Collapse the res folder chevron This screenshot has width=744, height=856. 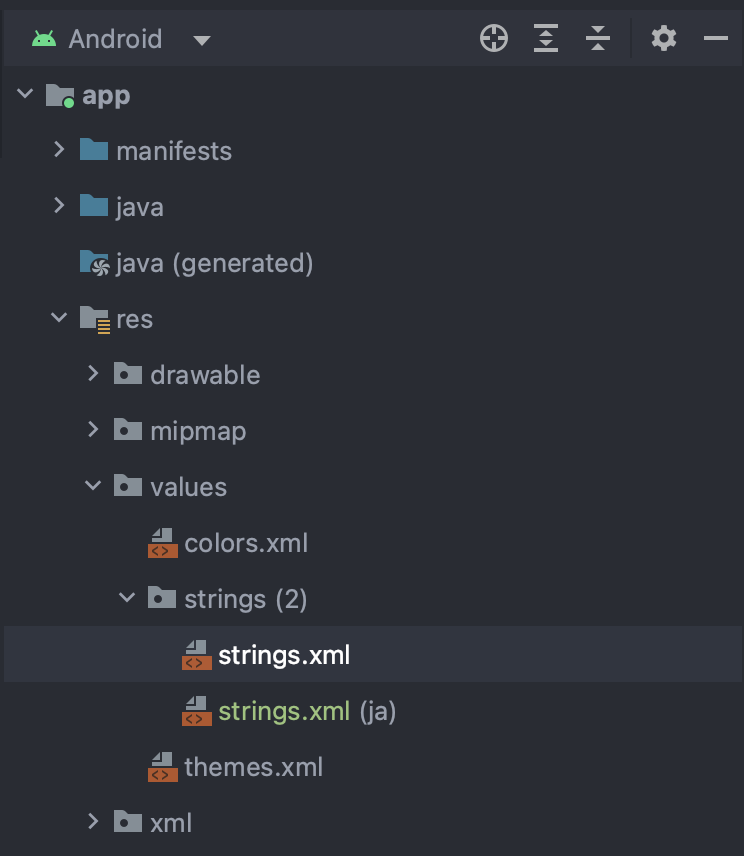point(59,317)
